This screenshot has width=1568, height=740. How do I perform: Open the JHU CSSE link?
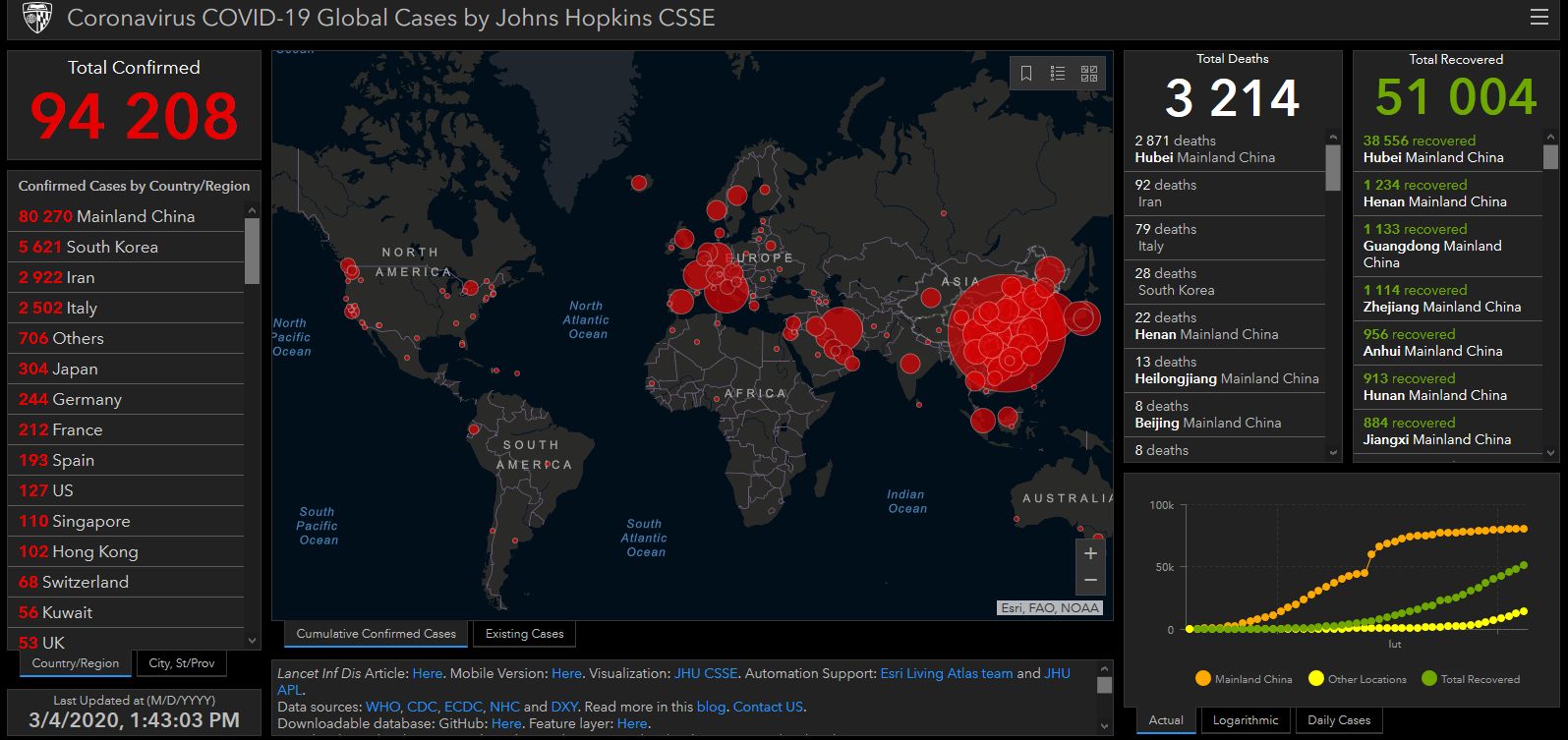coord(706,673)
